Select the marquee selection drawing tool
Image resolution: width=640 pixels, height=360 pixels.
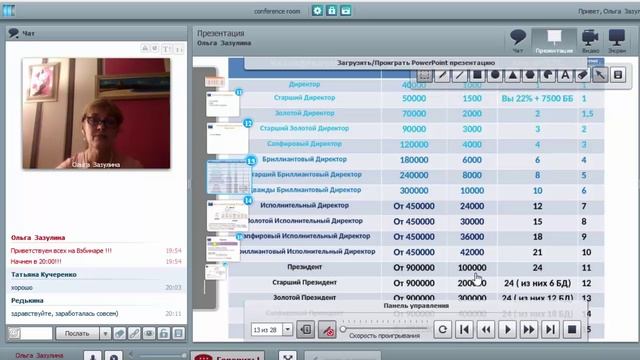click(x=424, y=75)
